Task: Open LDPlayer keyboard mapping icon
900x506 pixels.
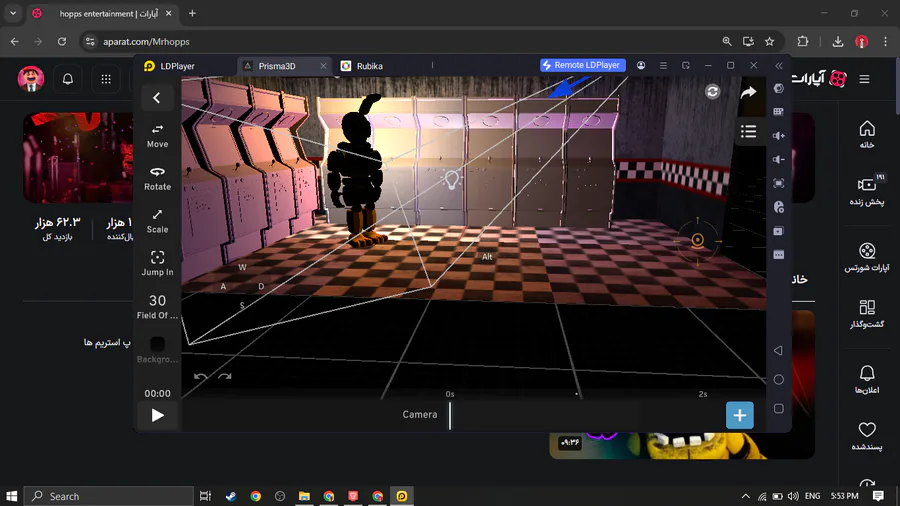Action: pos(778,112)
